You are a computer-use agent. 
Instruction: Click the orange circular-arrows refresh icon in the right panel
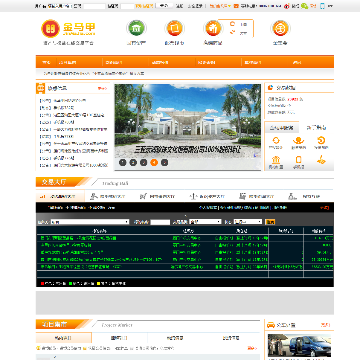(x=276, y=140)
